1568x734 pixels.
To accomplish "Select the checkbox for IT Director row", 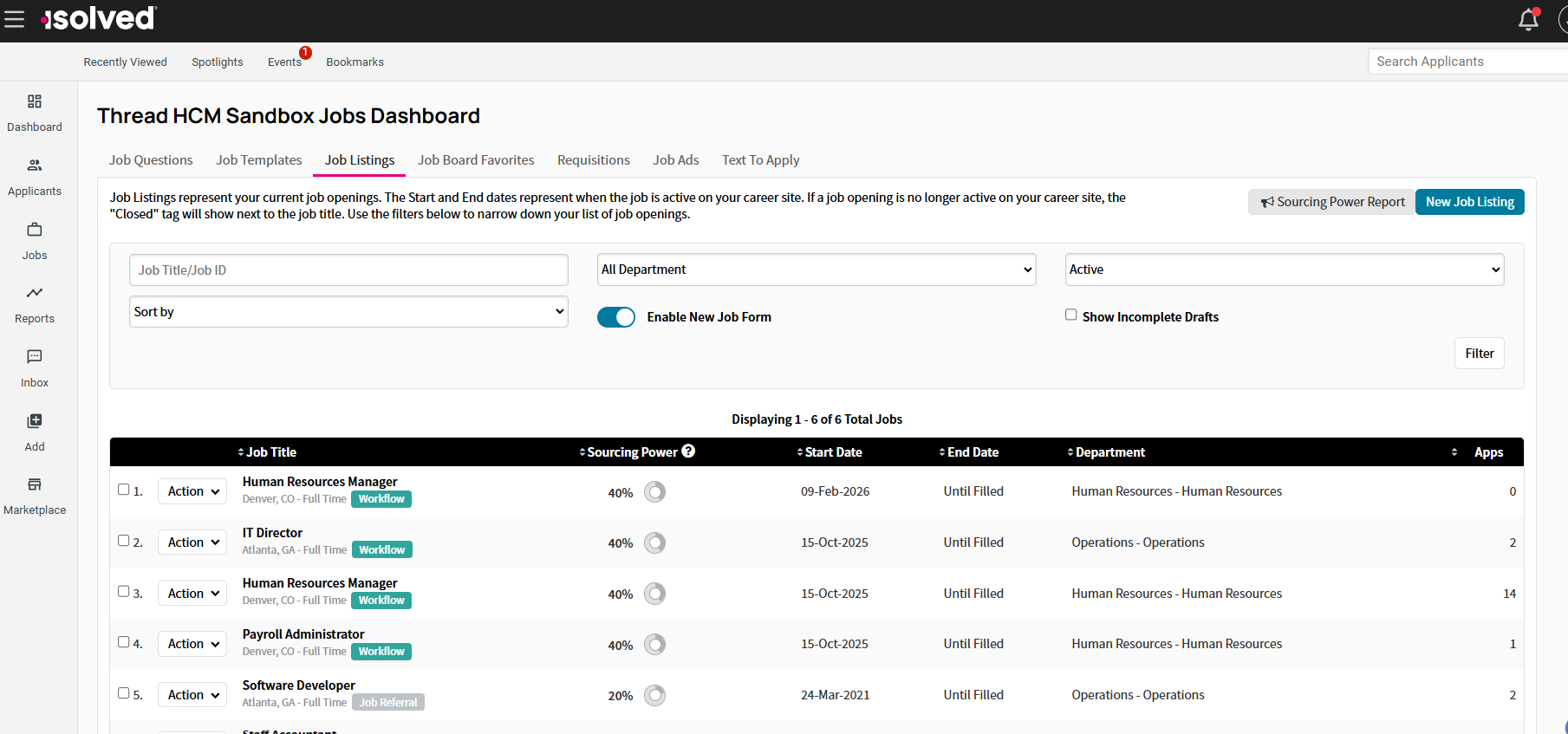I will [x=124, y=540].
